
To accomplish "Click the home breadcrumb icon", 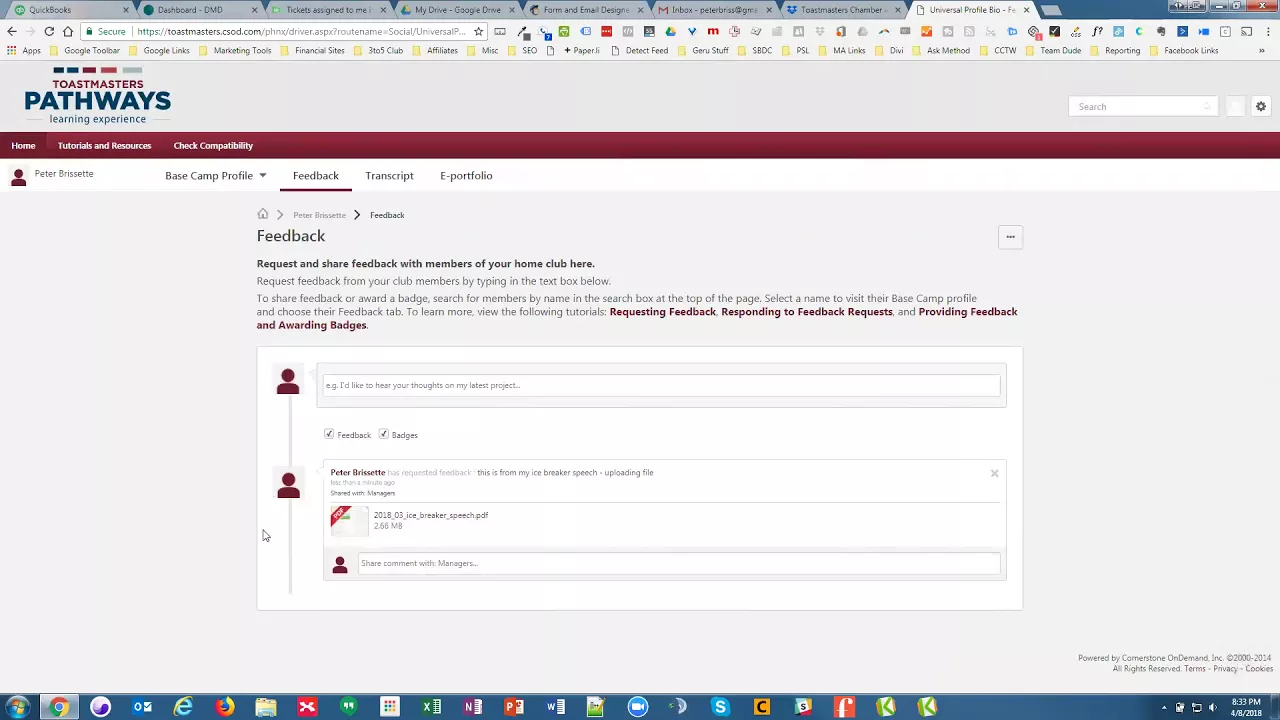I will pyautogui.click(x=263, y=214).
